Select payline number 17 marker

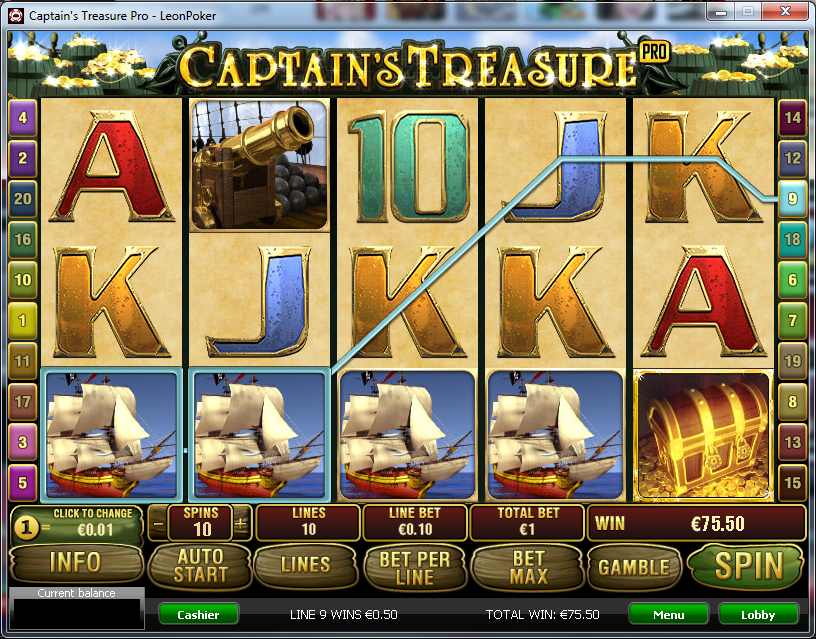pyautogui.click(x=22, y=401)
